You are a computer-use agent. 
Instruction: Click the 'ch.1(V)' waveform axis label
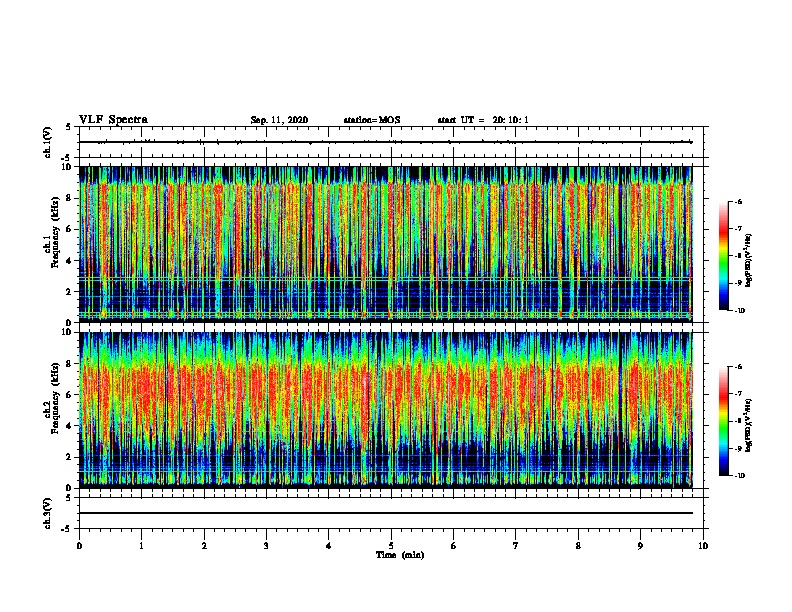click(48, 142)
